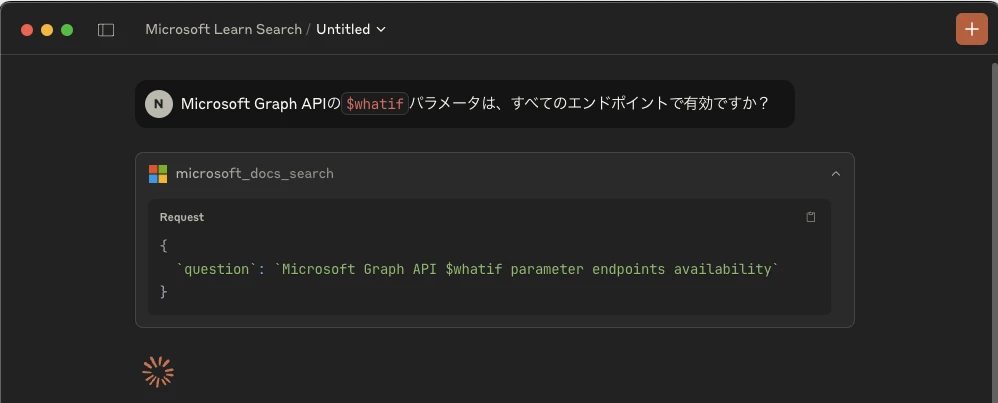Click the Microsoft logo beside microsoft_docs_search

[x=158, y=174]
